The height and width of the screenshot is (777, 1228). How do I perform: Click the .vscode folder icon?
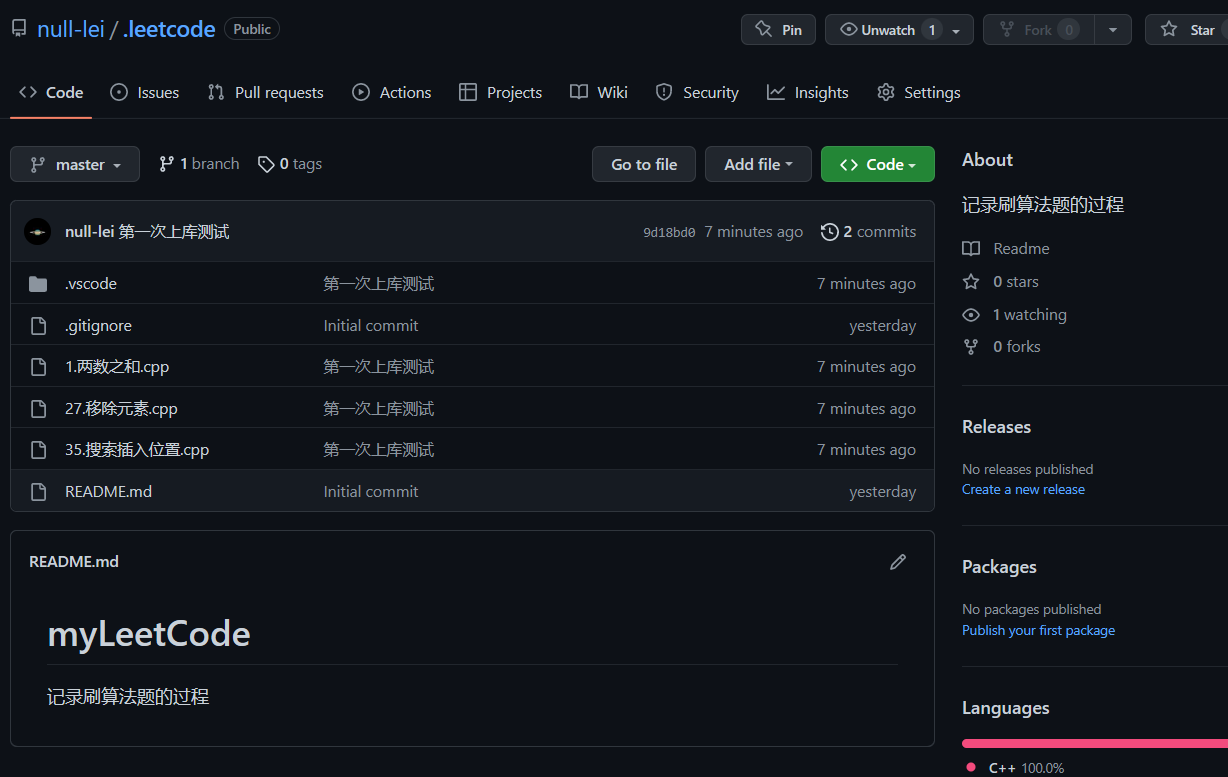click(38, 284)
